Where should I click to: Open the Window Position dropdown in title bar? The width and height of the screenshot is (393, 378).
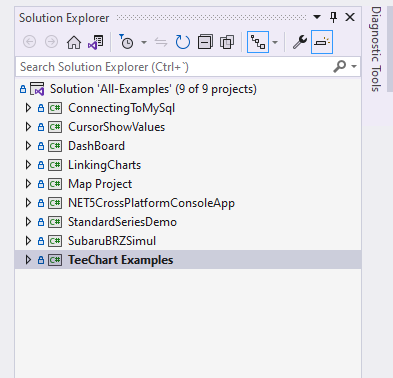(317, 17)
